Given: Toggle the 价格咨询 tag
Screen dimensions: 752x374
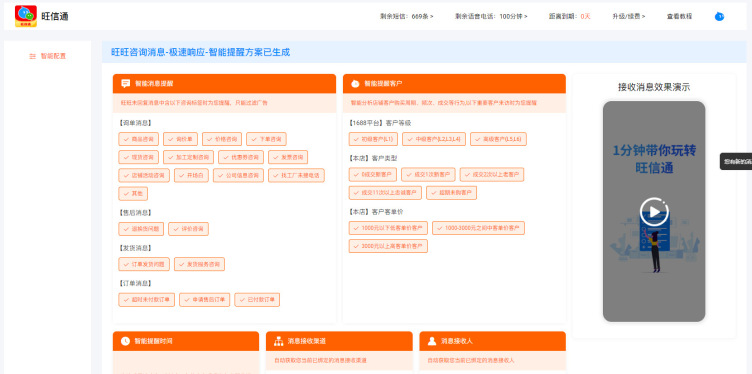Looking at the screenshot, I should tap(222, 139).
